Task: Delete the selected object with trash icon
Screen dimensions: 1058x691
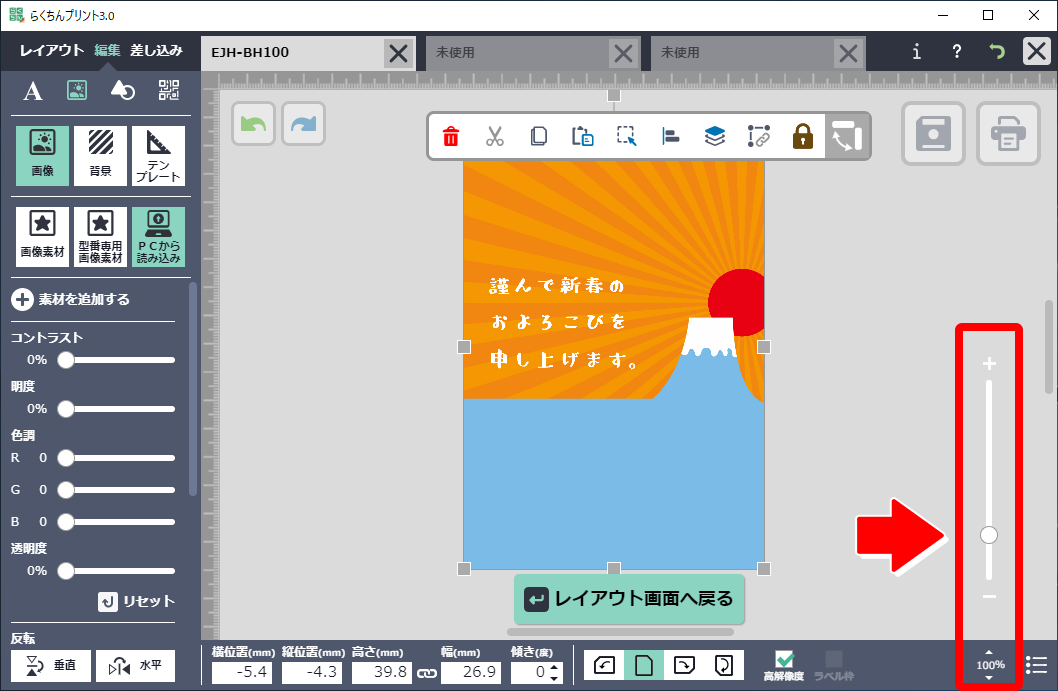Action: pos(451,136)
